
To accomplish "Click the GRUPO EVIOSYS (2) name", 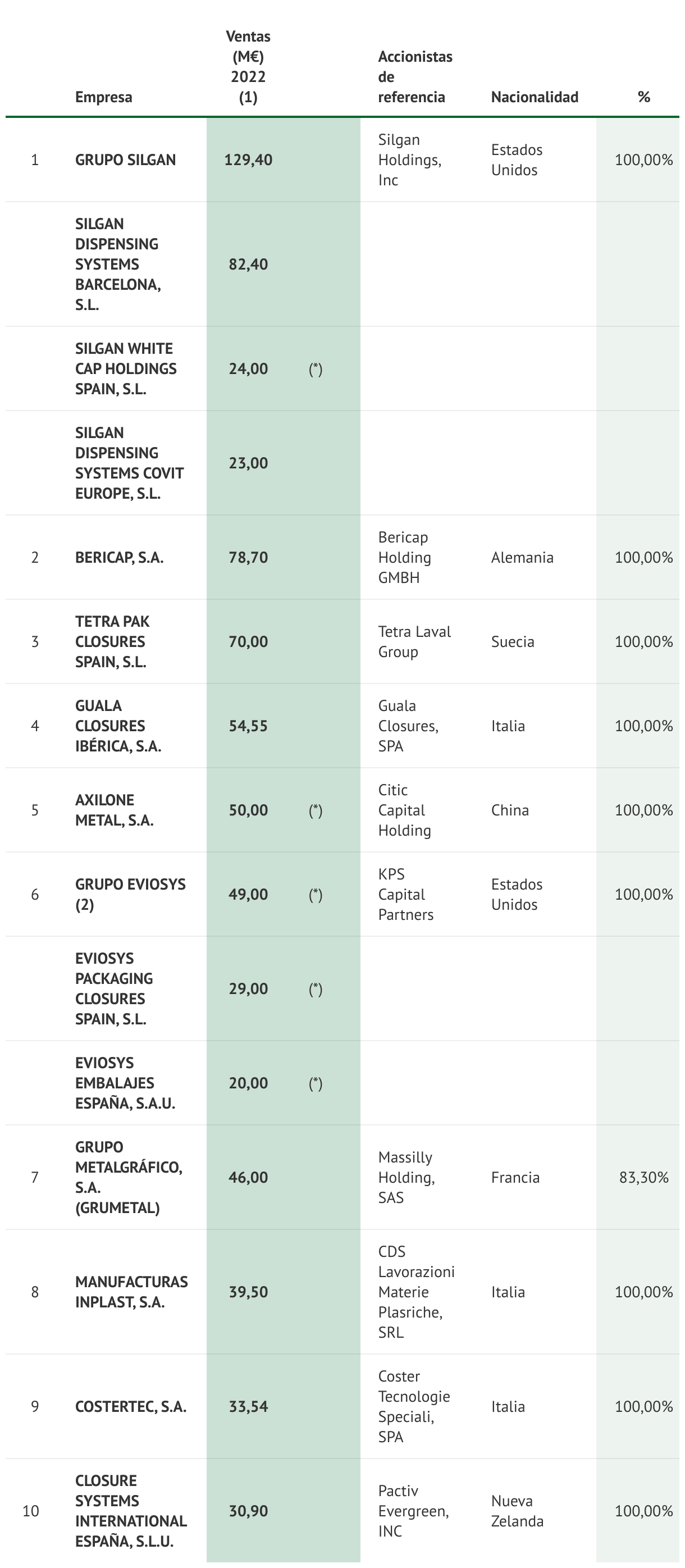I will pos(130,894).
